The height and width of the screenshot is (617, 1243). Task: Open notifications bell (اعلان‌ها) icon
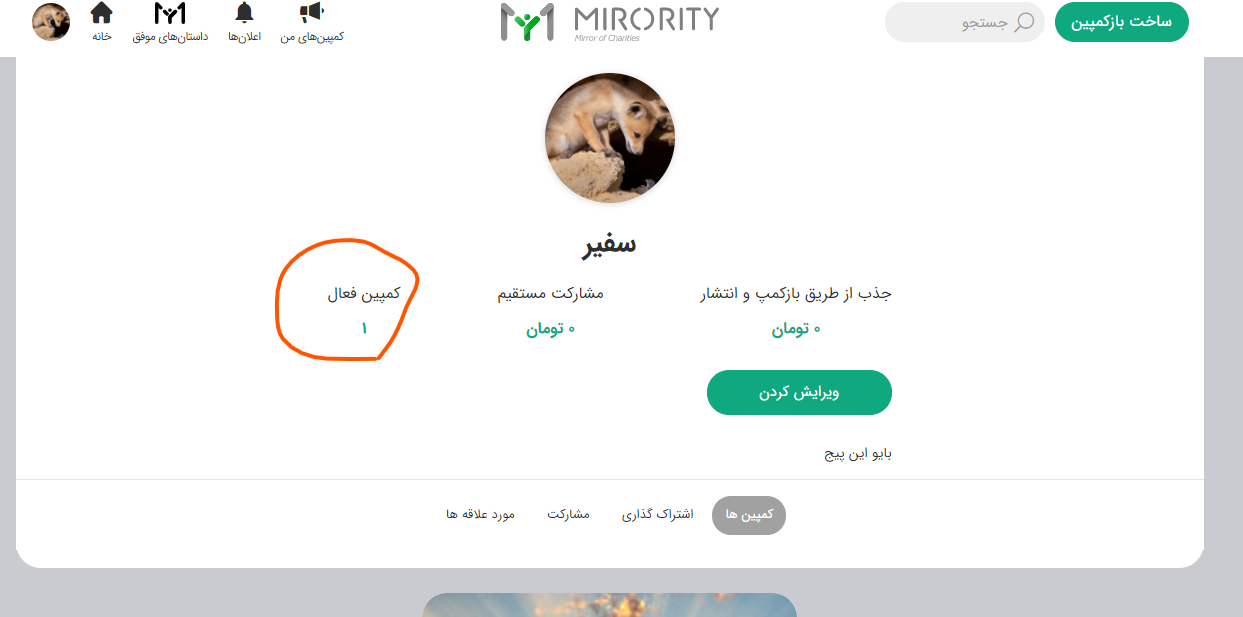pos(244,13)
